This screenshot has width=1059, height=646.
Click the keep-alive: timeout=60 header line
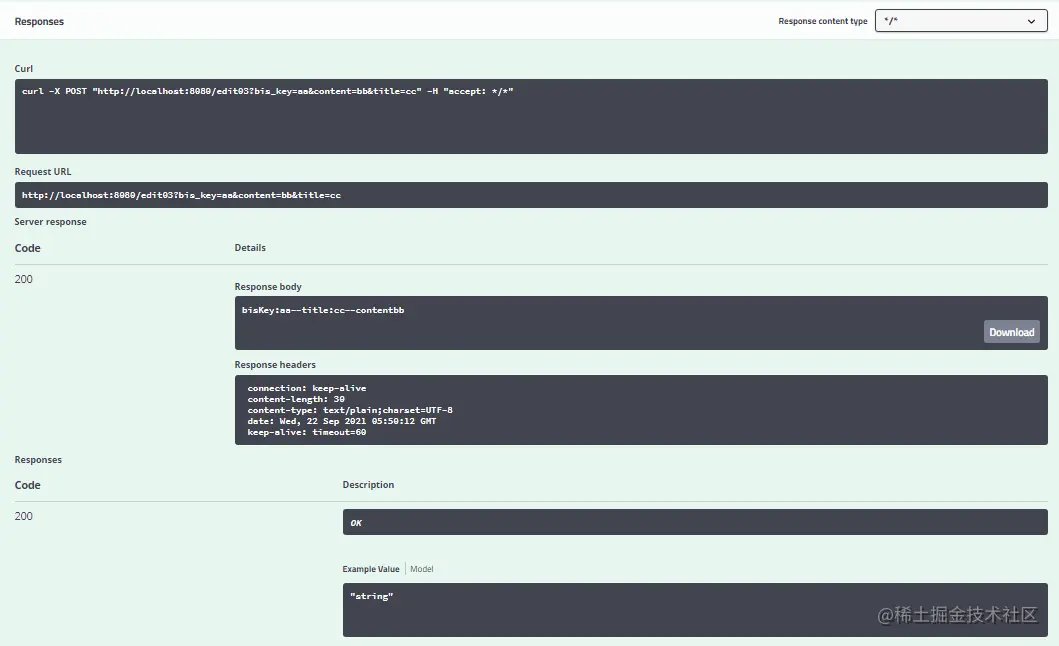tap(307, 432)
